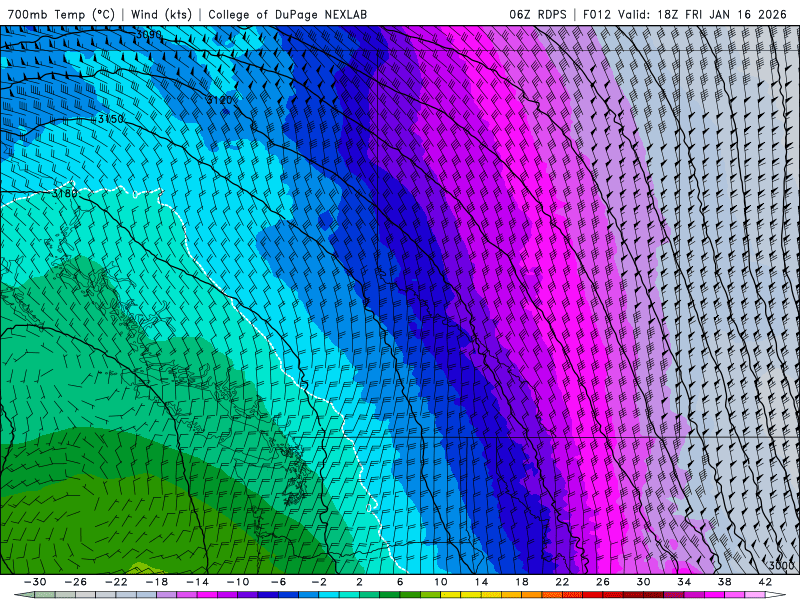The width and height of the screenshot is (800, 600).
Task: Click the right arrow end of the color bar
Action: pyautogui.click(x=776, y=596)
